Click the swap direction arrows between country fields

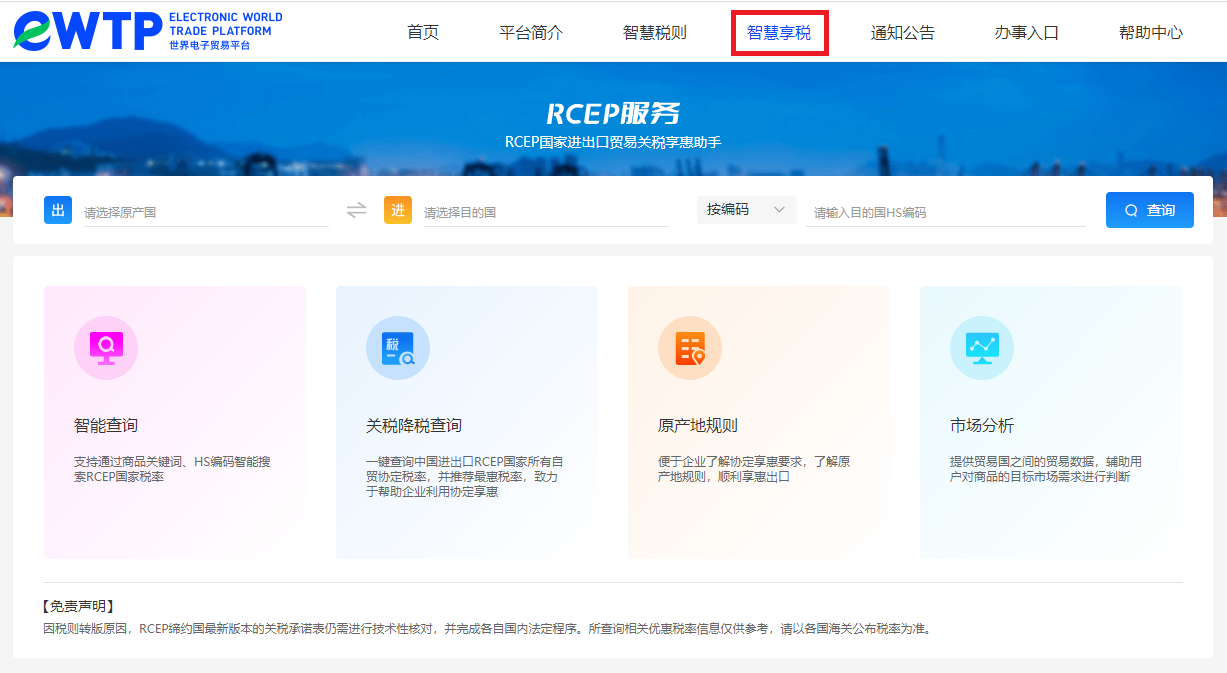(355, 210)
